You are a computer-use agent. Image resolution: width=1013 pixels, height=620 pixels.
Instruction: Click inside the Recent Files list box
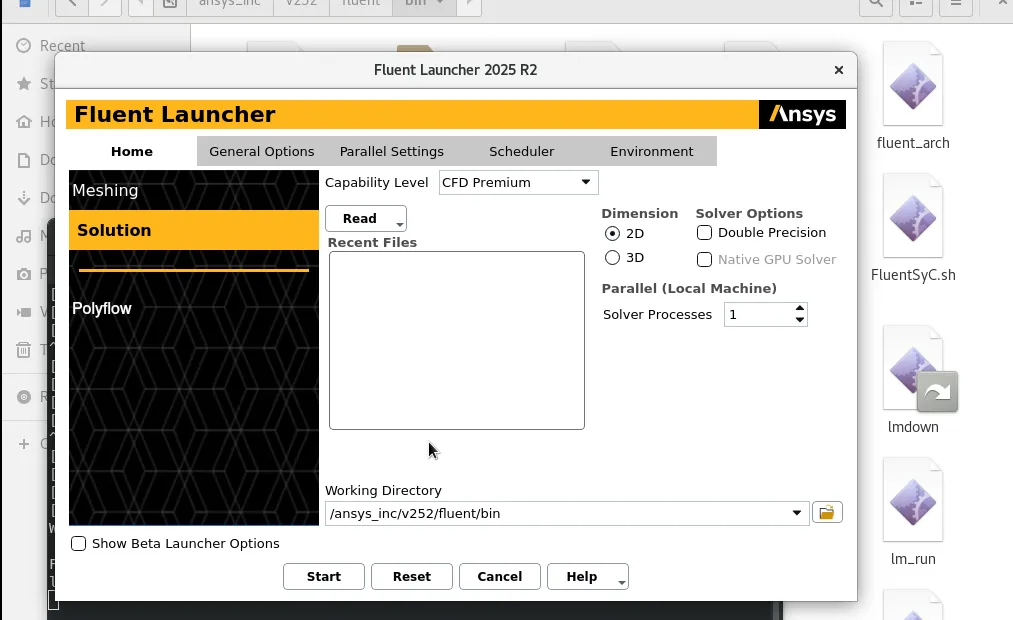(457, 340)
